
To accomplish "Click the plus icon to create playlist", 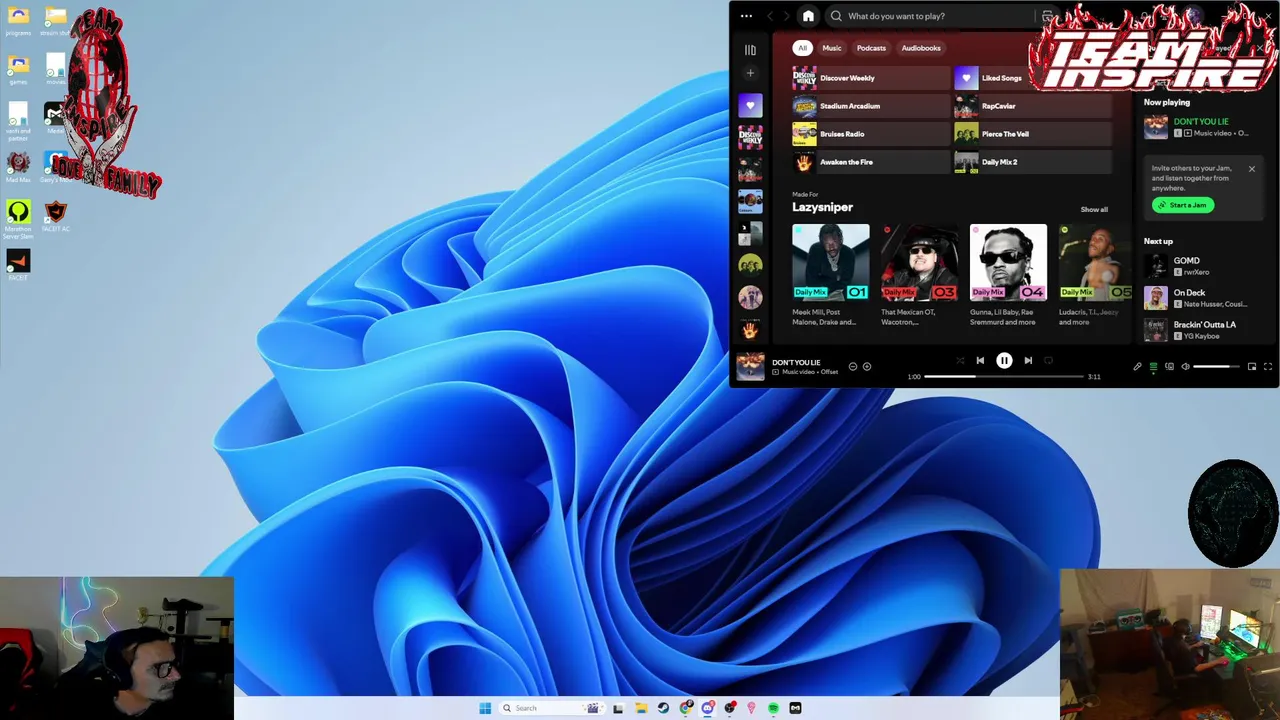I will 750,73.
